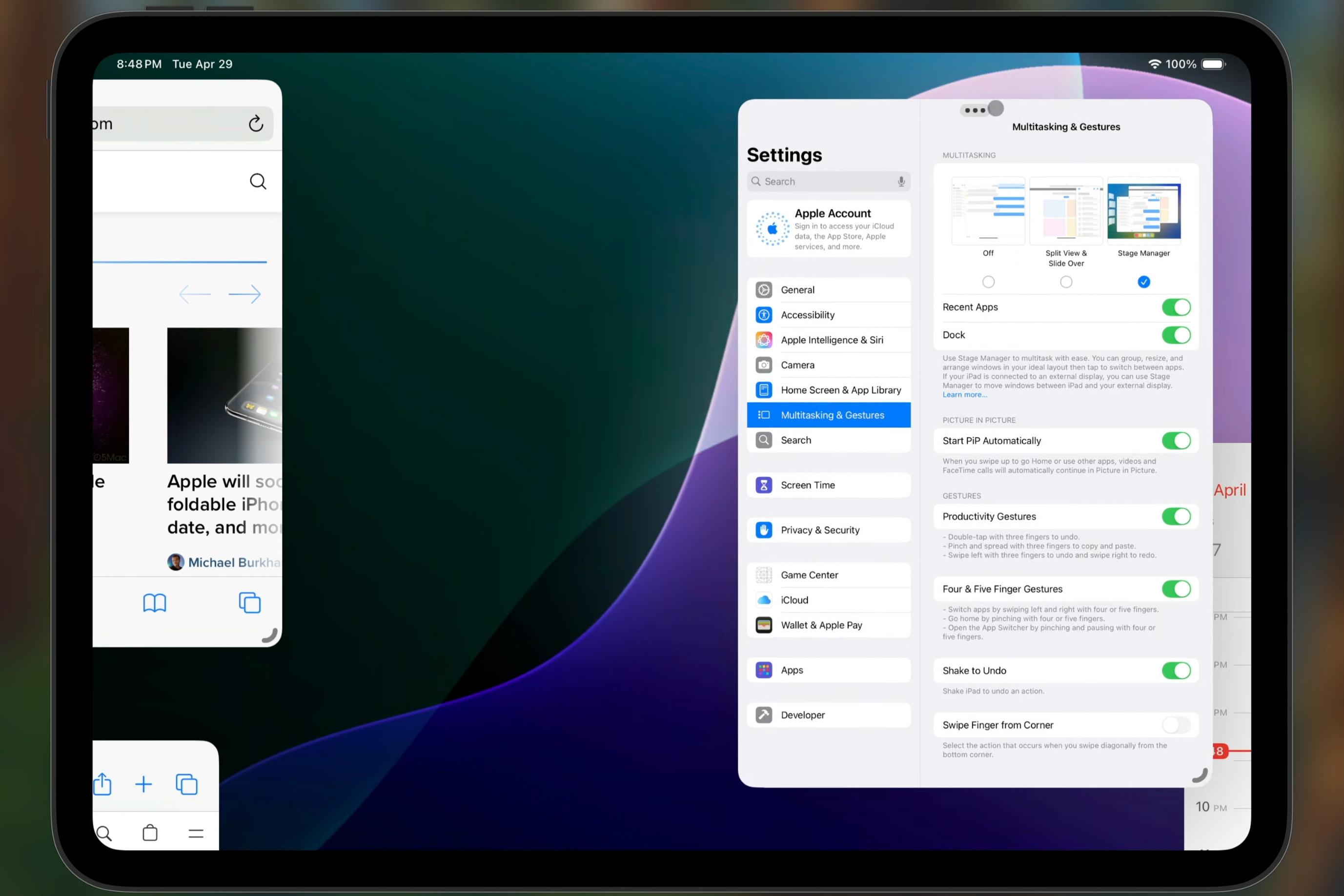Select Multitasking & Gestures in sidebar
The height and width of the screenshot is (896, 1344).
pyautogui.click(x=829, y=415)
